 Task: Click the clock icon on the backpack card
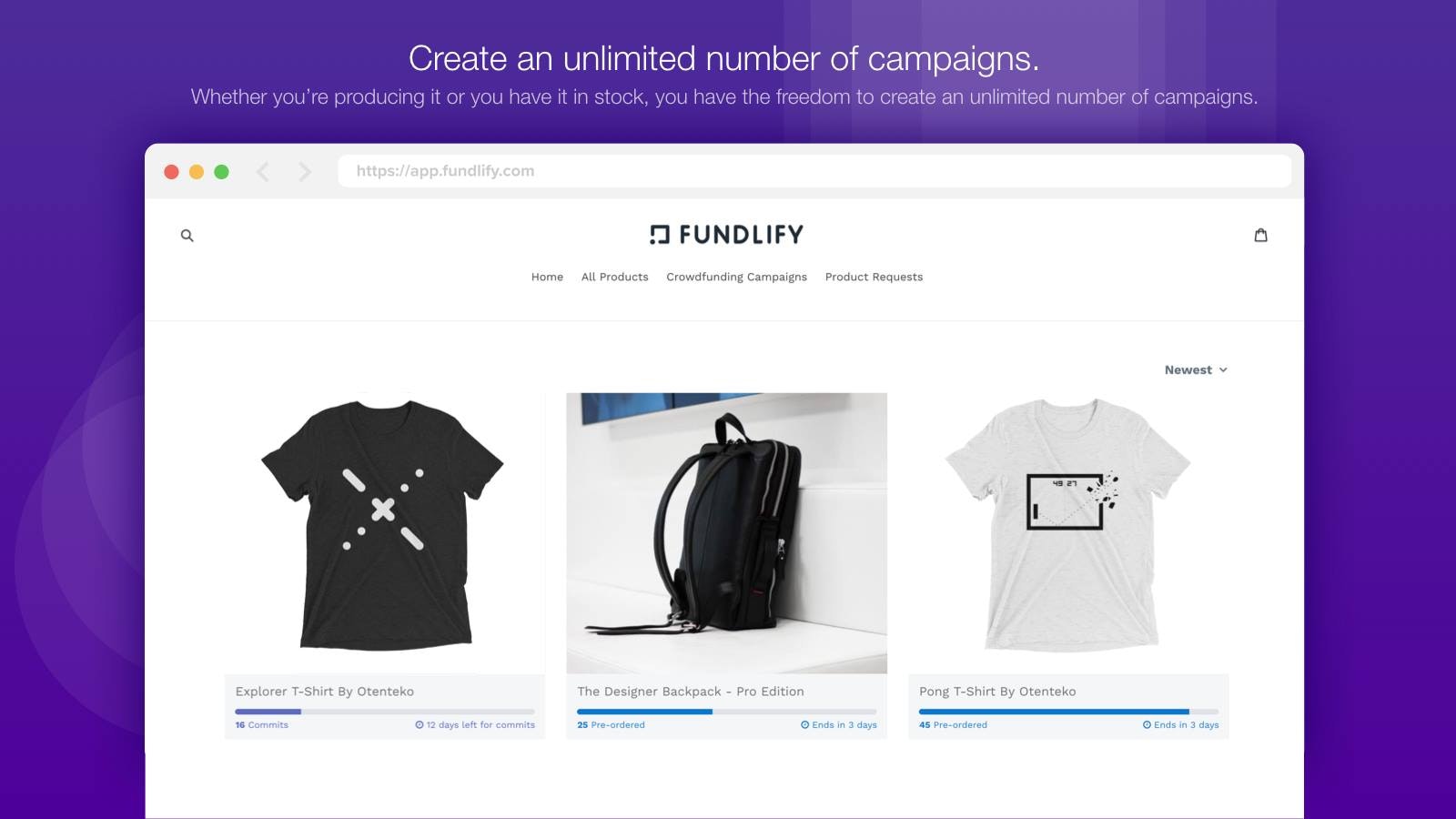coord(804,725)
